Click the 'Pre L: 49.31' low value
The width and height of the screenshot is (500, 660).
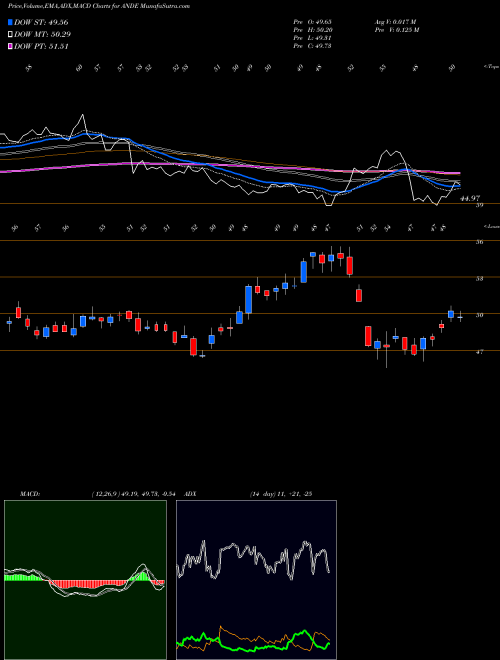point(313,38)
